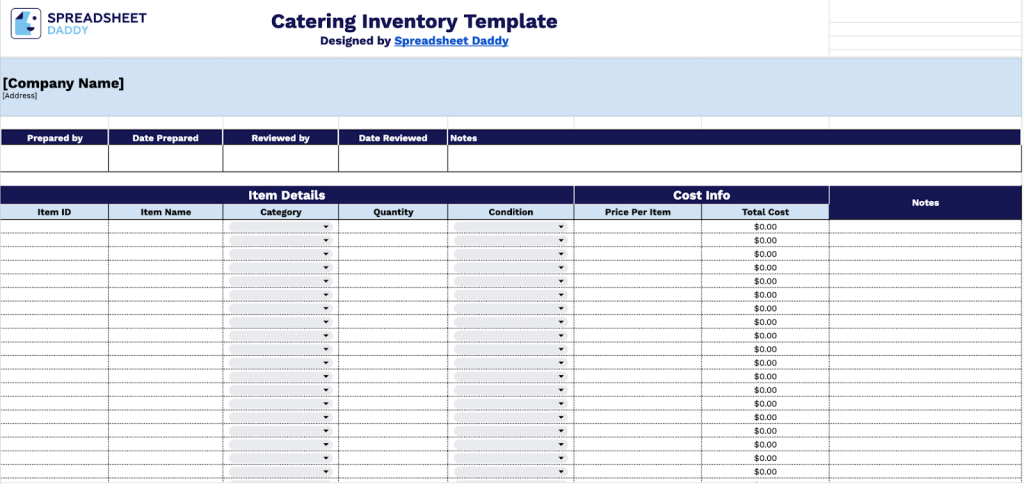Select the blank cell under Date Prepared
This screenshot has width=1024, height=484.
(165, 159)
